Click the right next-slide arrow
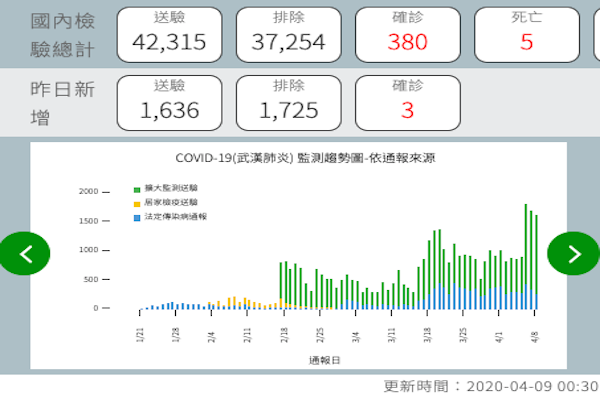 [574, 253]
